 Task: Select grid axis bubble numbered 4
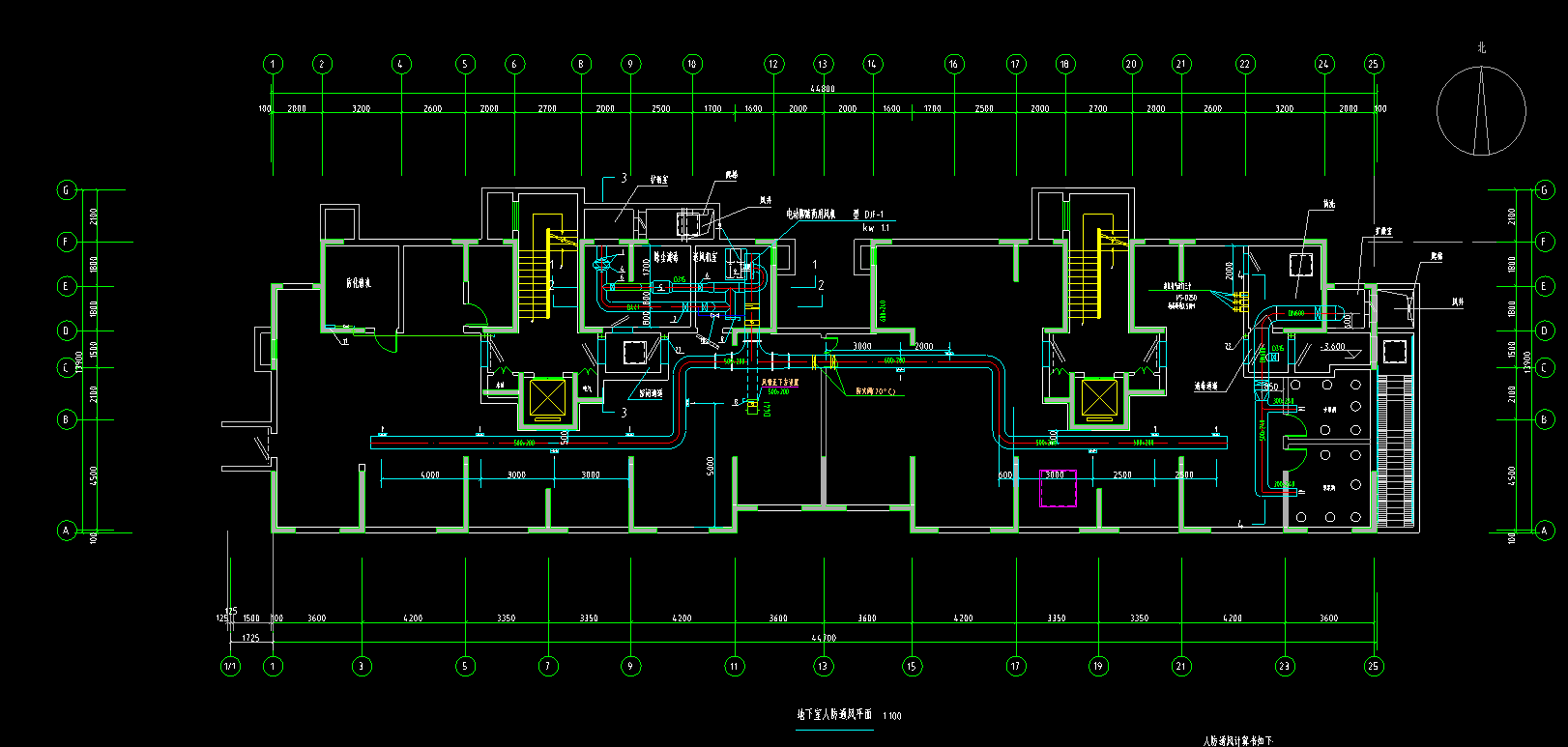pos(401,65)
